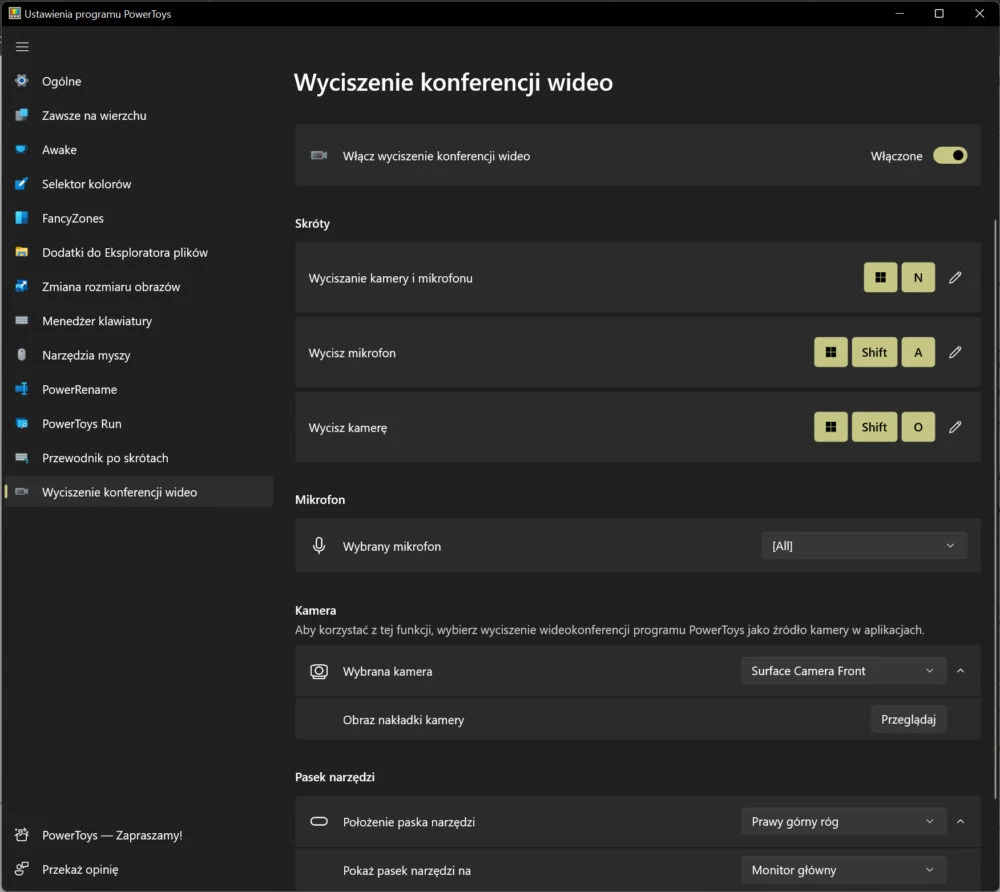The height and width of the screenshot is (892, 1000).
Task: Select PowerToys Run in sidebar
Action: 139,423
